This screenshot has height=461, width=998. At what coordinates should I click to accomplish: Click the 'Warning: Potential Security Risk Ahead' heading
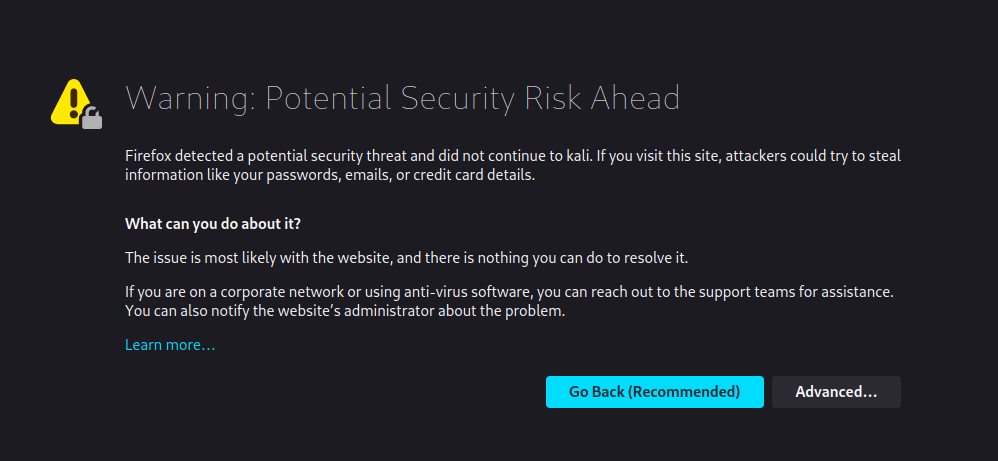click(402, 98)
